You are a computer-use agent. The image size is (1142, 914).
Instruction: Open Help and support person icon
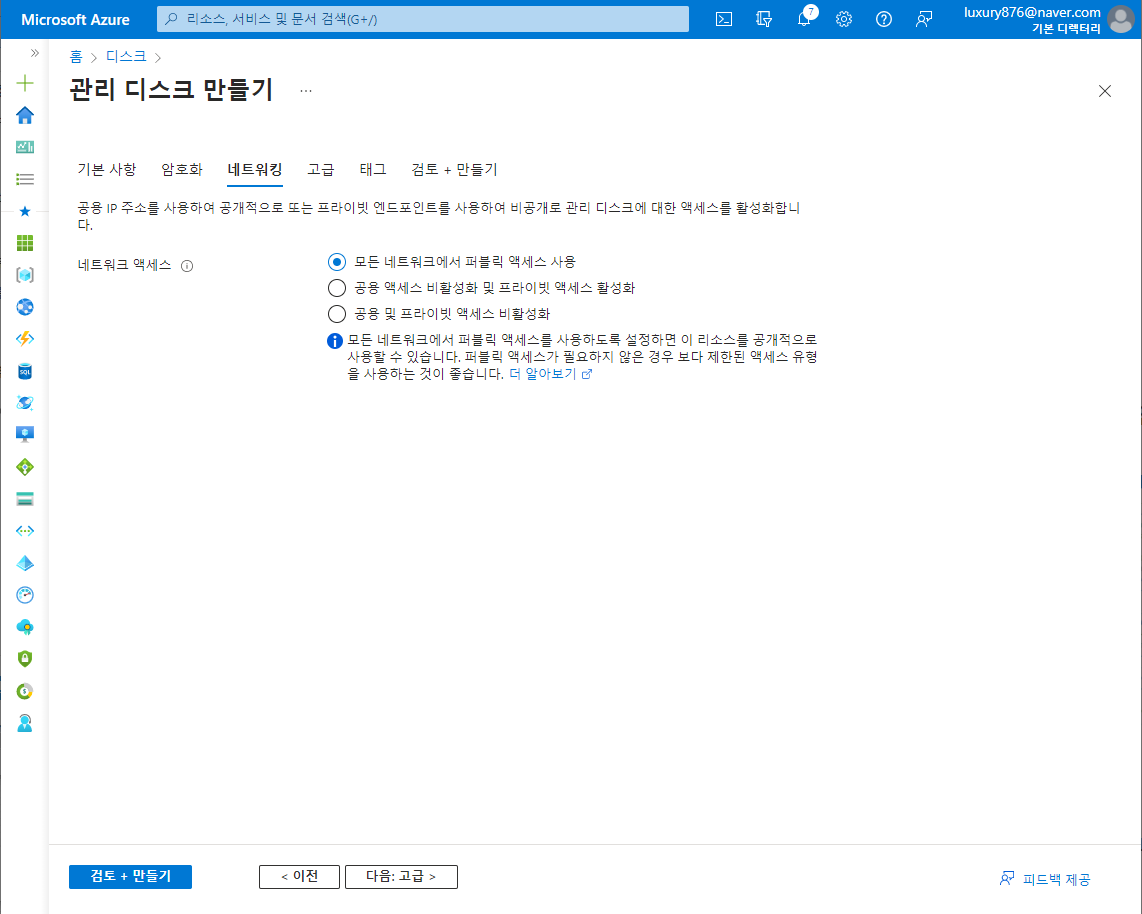[x=25, y=723]
